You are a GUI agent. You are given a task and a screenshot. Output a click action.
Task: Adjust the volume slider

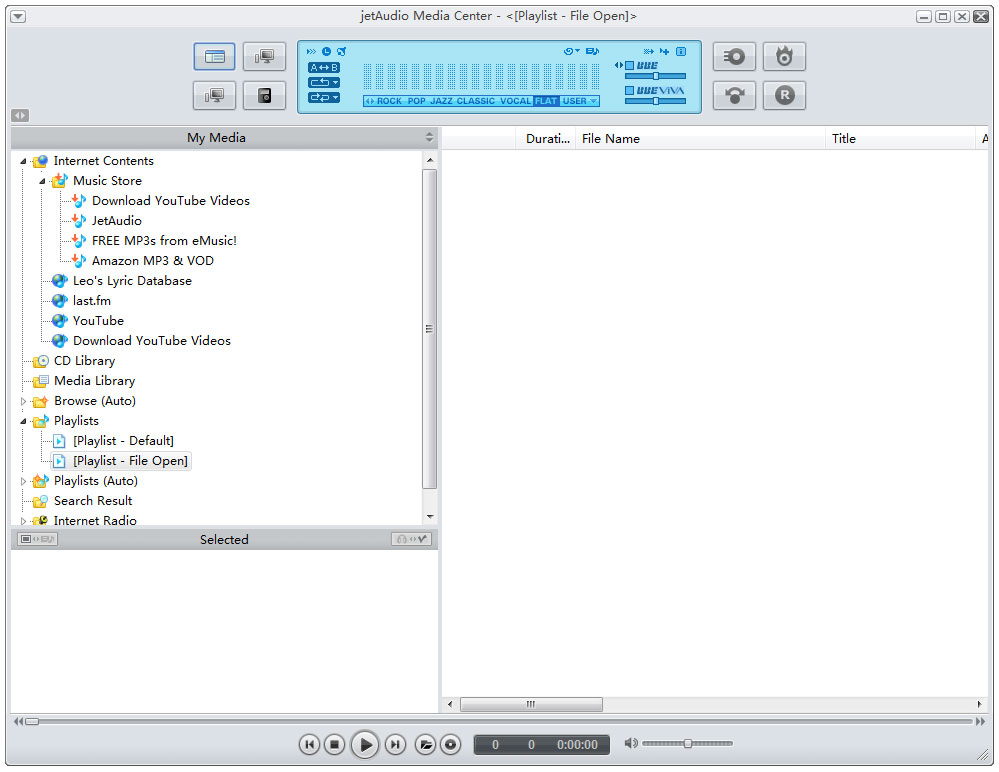(688, 744)
